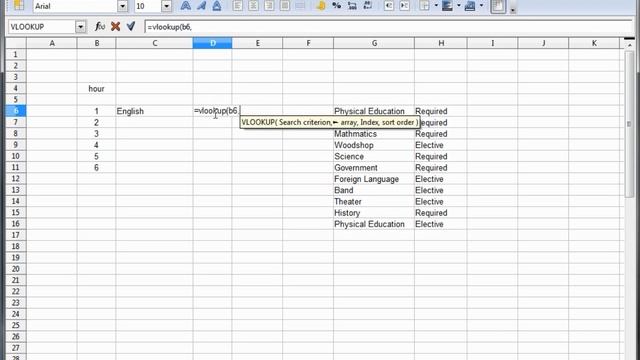The height and width of the screenshot is (360, 640).
Task: Click in the formula input line
Action: click(388, 27)
